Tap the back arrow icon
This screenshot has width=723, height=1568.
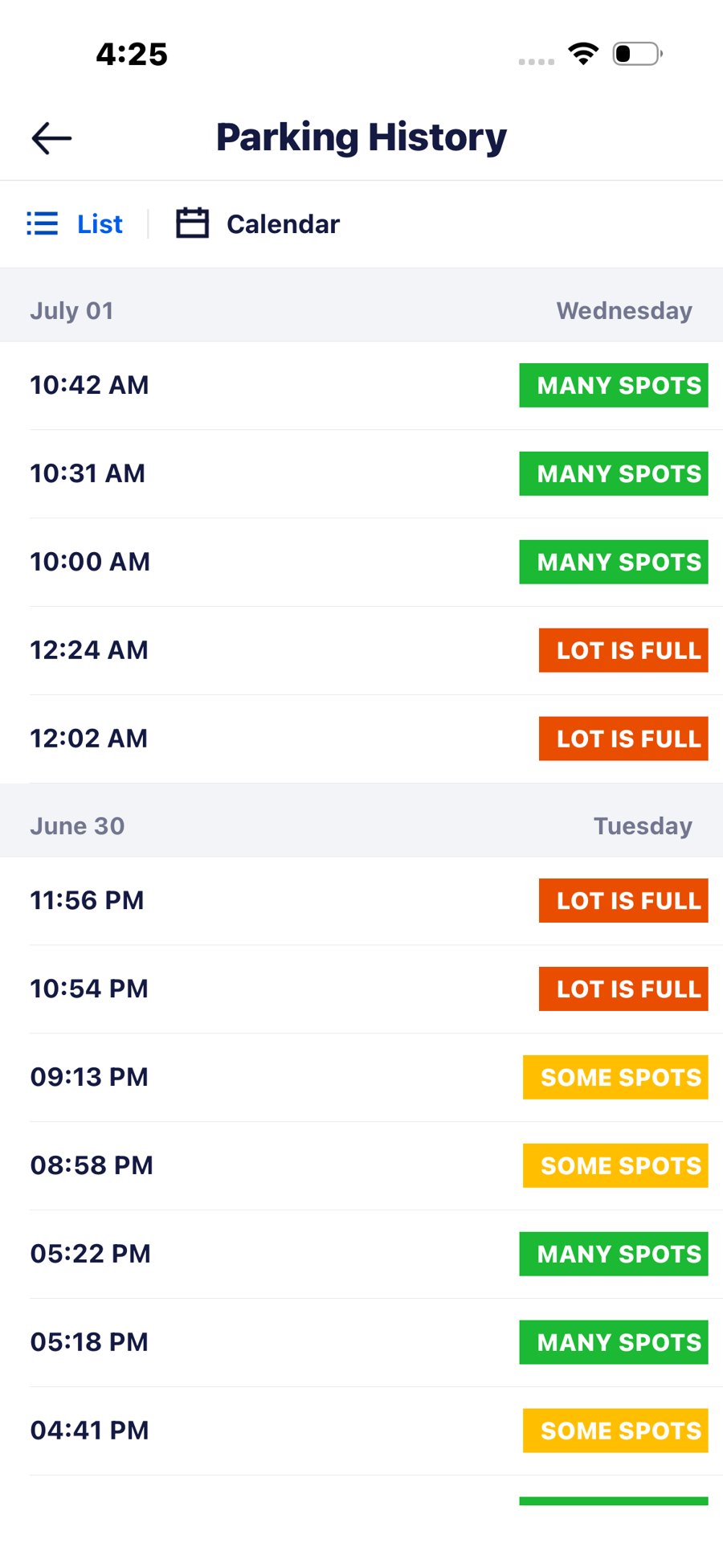pos(51,138)
